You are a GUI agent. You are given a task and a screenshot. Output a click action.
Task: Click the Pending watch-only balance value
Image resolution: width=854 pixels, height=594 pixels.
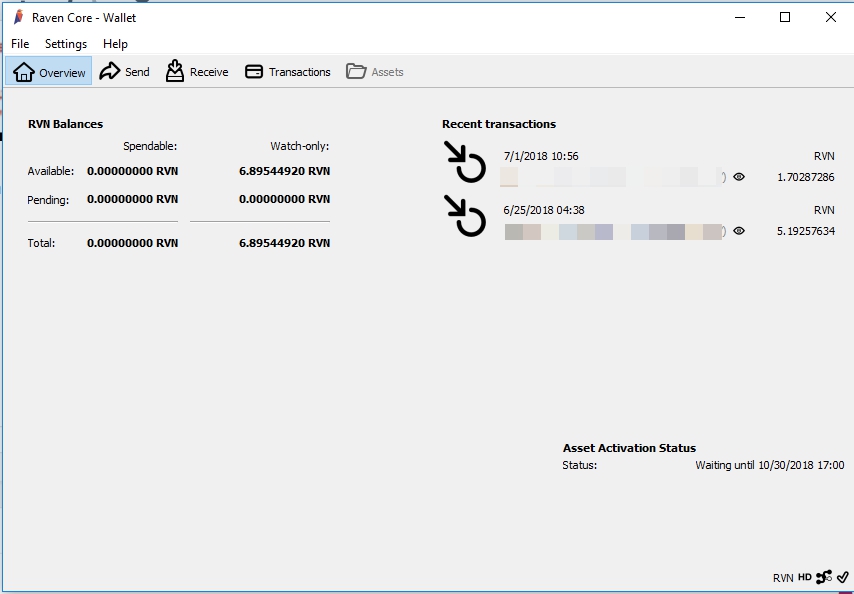coord(284,199)
